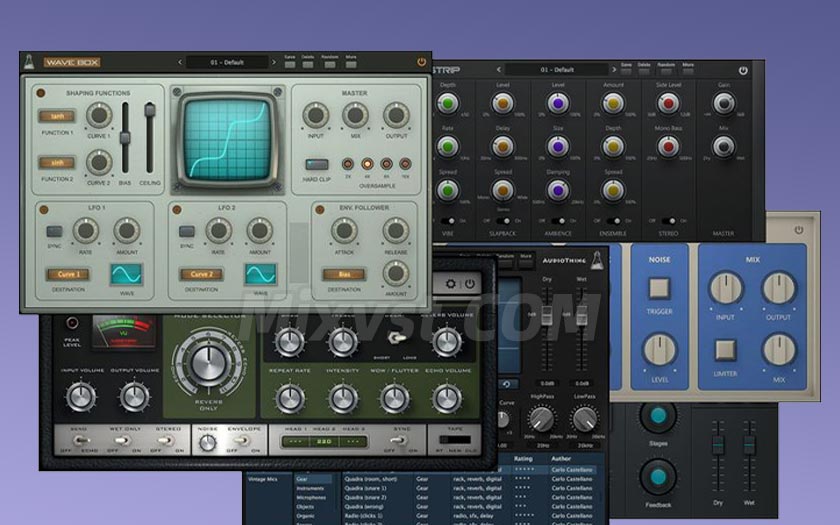This screenshot has height=525, width=840.
Task: Click the Dry fader in AudioThing reverb plugin
Action: click(546, 316)
